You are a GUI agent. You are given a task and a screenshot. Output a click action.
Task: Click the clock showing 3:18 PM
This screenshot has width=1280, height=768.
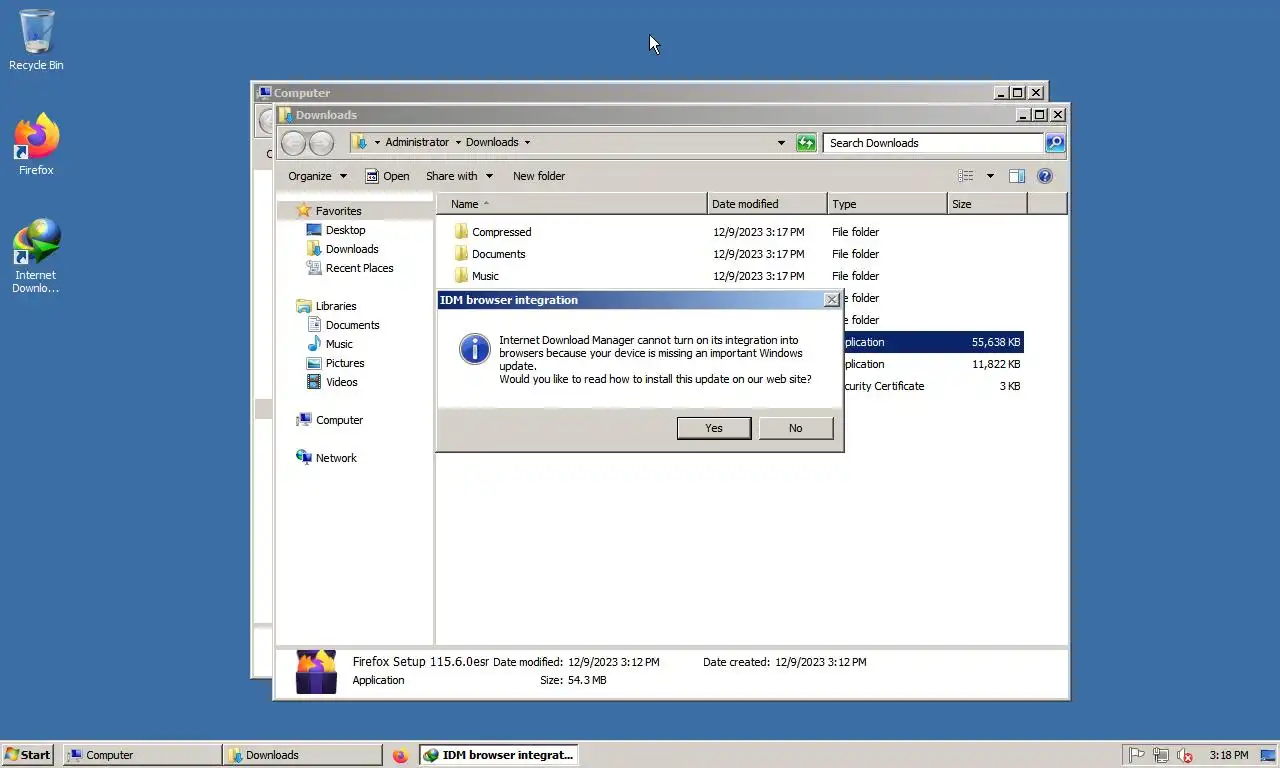click(x=1228, y=755)
